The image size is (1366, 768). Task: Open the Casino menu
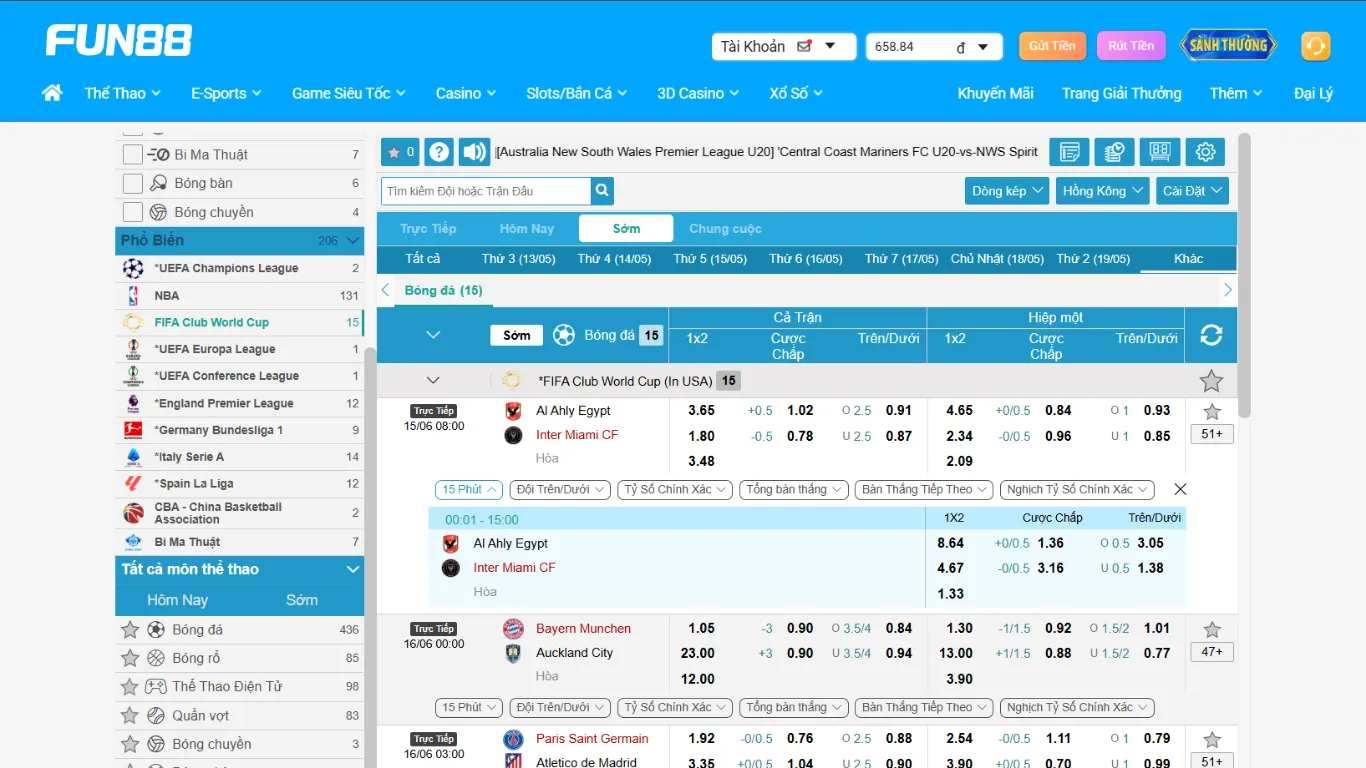click(x=465, y=93)
